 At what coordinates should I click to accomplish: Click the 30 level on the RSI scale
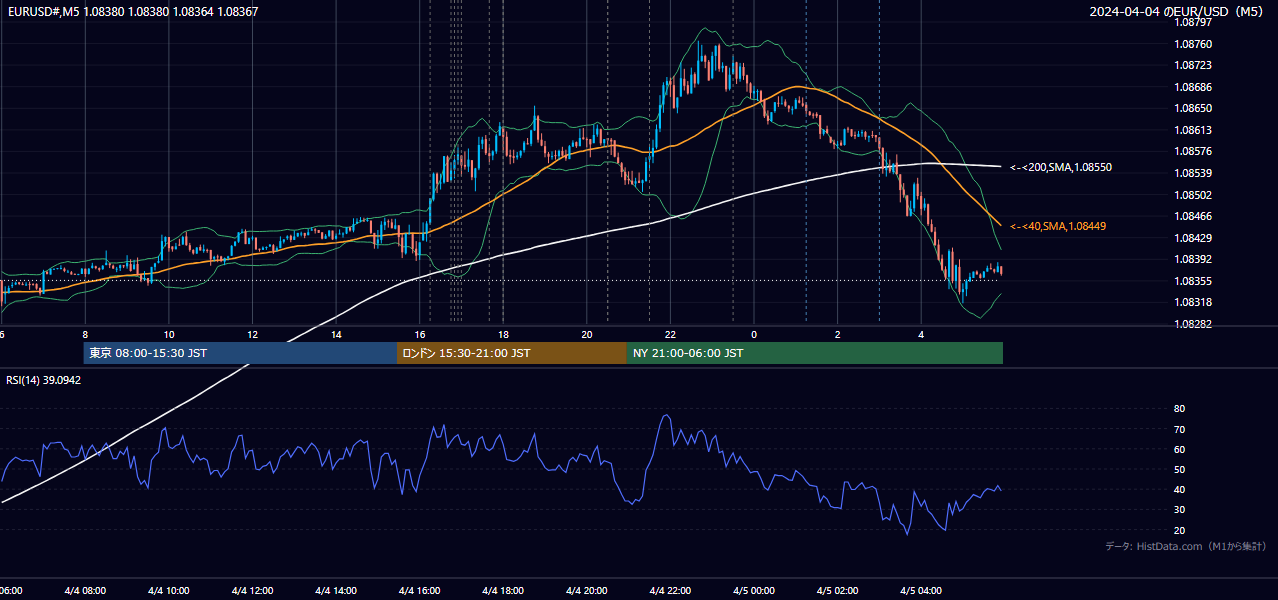pyautogui.click(x=1179, y=510)
